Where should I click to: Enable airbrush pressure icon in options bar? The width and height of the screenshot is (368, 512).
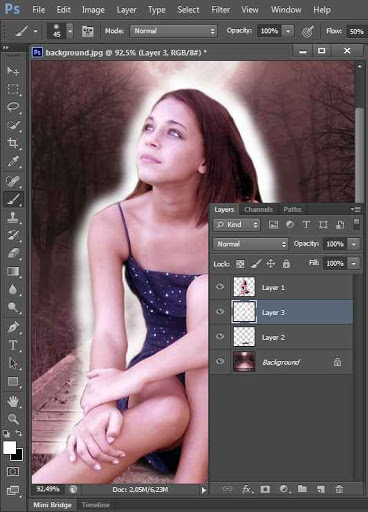tap(308, 32)
